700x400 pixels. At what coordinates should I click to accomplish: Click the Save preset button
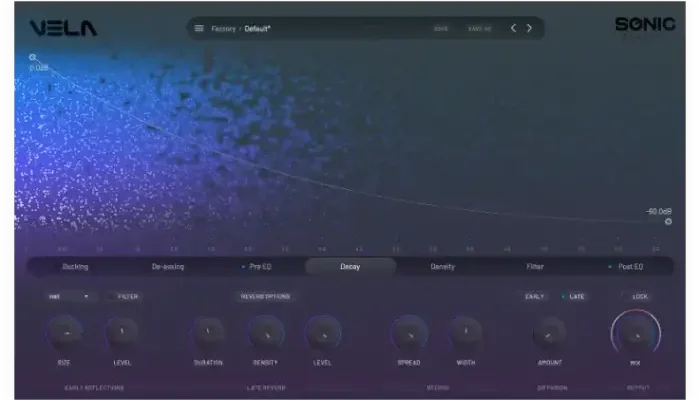tap(441, 28)
